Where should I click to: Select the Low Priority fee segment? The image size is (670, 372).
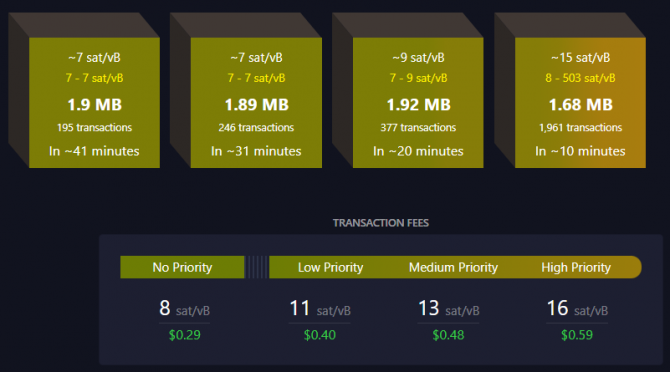click(330, 267)
